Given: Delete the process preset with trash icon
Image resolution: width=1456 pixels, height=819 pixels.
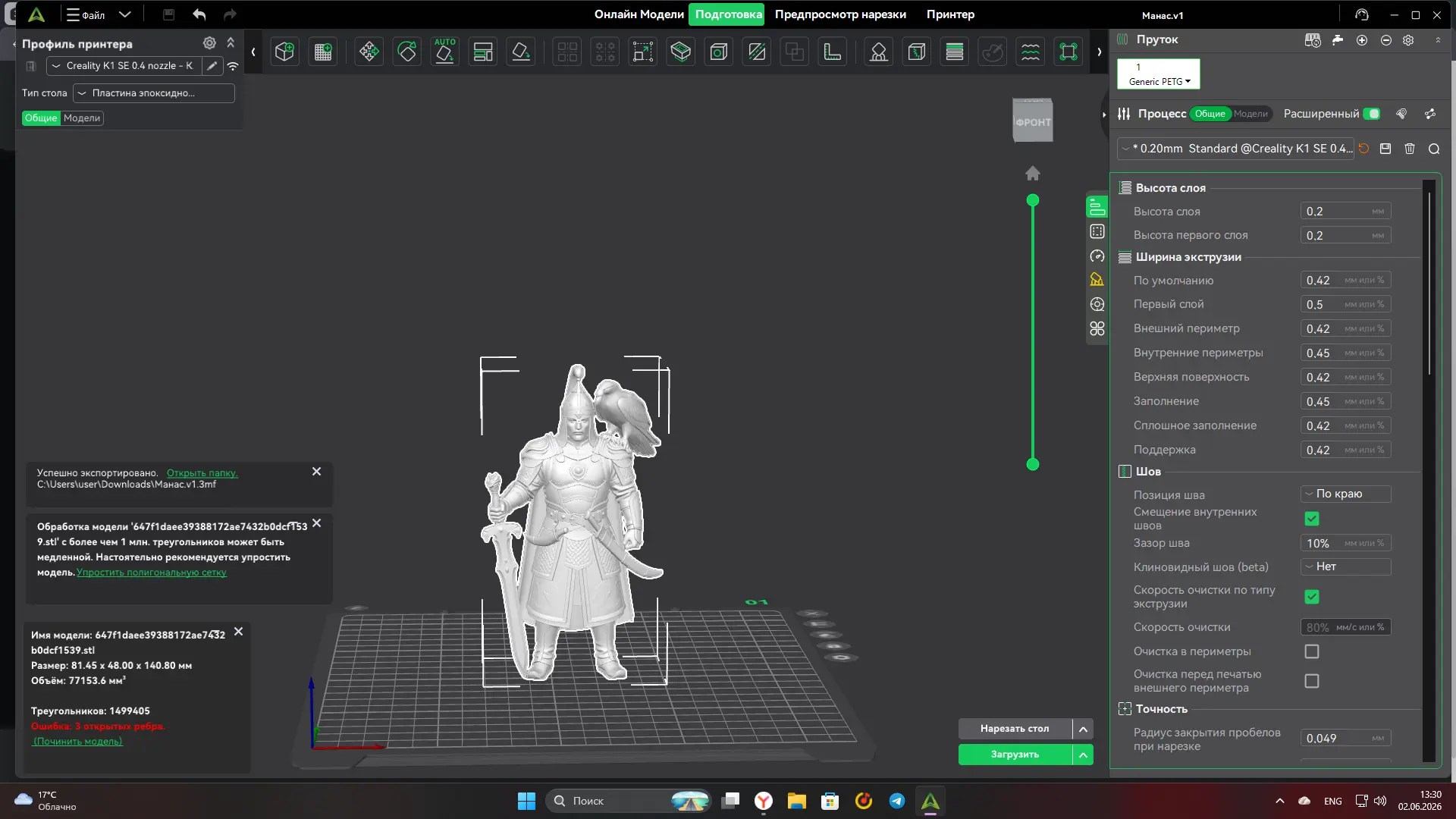Looking at the screenshot, I should point(1410,149).
